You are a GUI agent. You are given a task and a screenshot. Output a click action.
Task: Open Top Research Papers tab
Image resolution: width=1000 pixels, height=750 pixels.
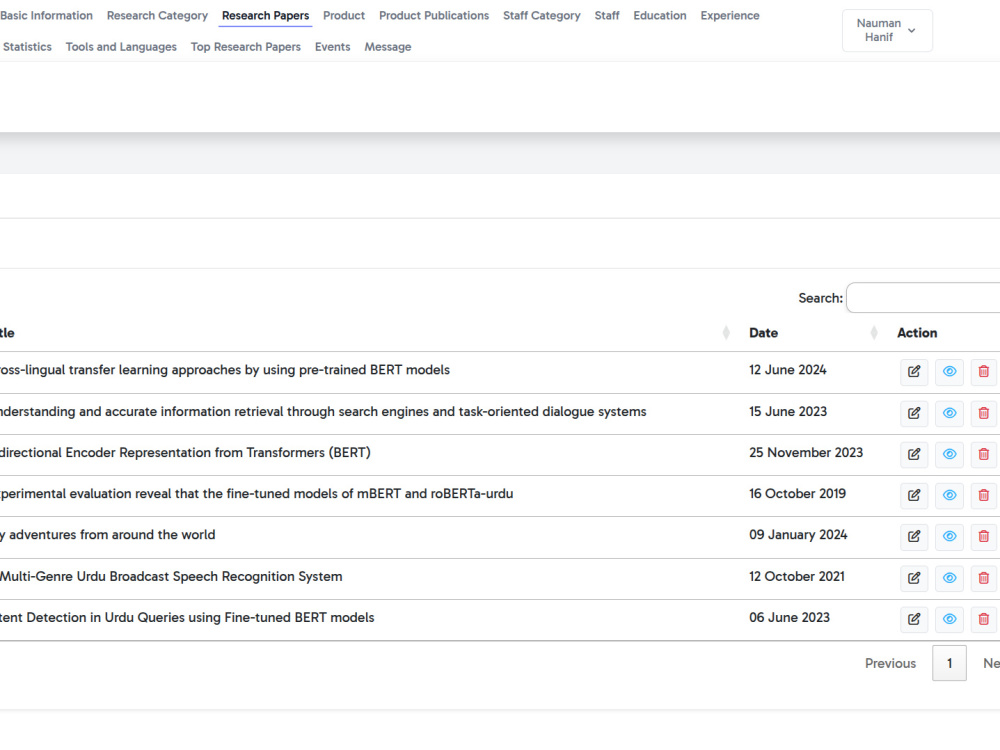point(246,47)
